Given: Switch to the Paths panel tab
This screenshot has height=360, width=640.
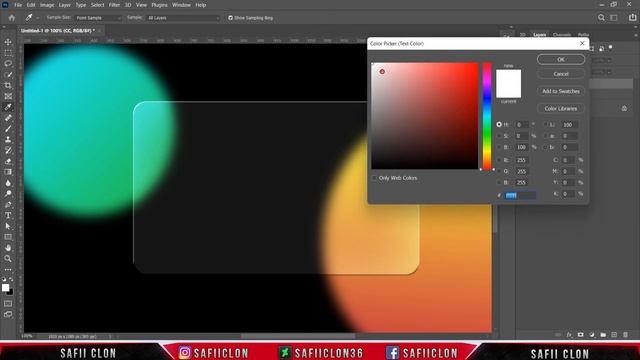Looking at the screenshot, I should (583, 35).
